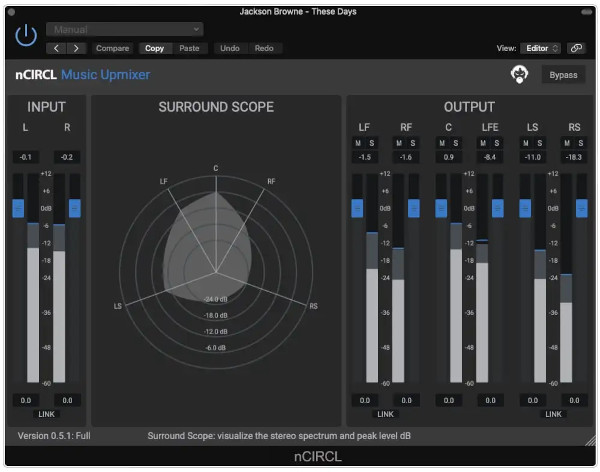
Task: Click RF output gain value field
Action: click(406, 400)
